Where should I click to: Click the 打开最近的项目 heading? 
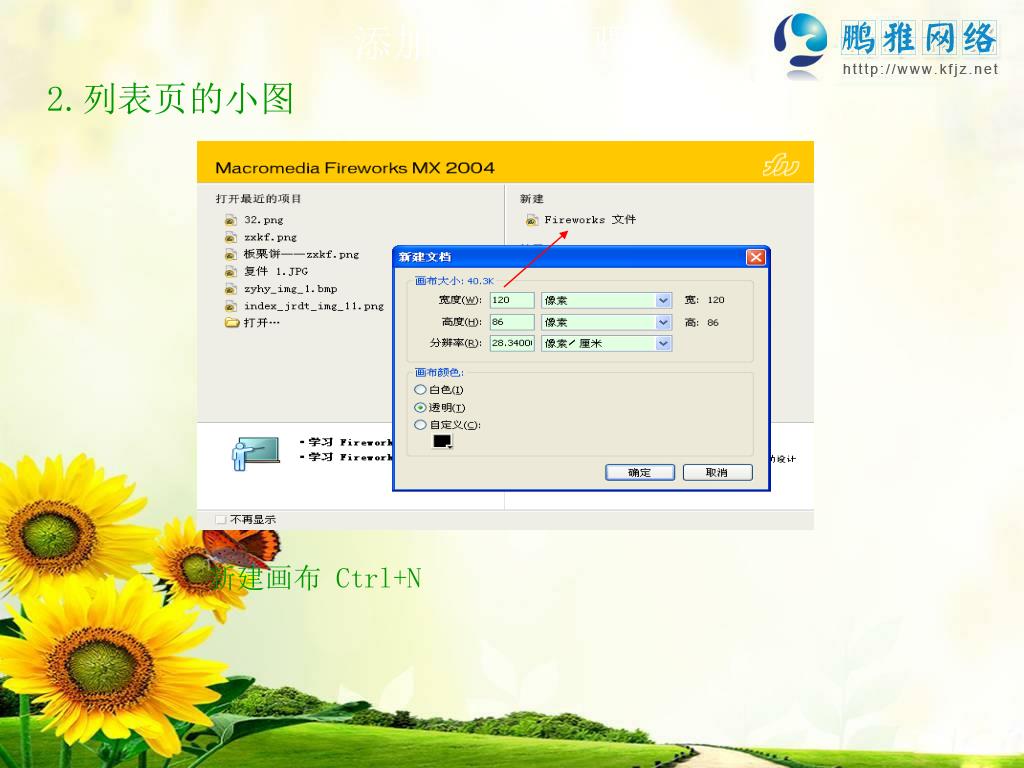click(259, 199)
